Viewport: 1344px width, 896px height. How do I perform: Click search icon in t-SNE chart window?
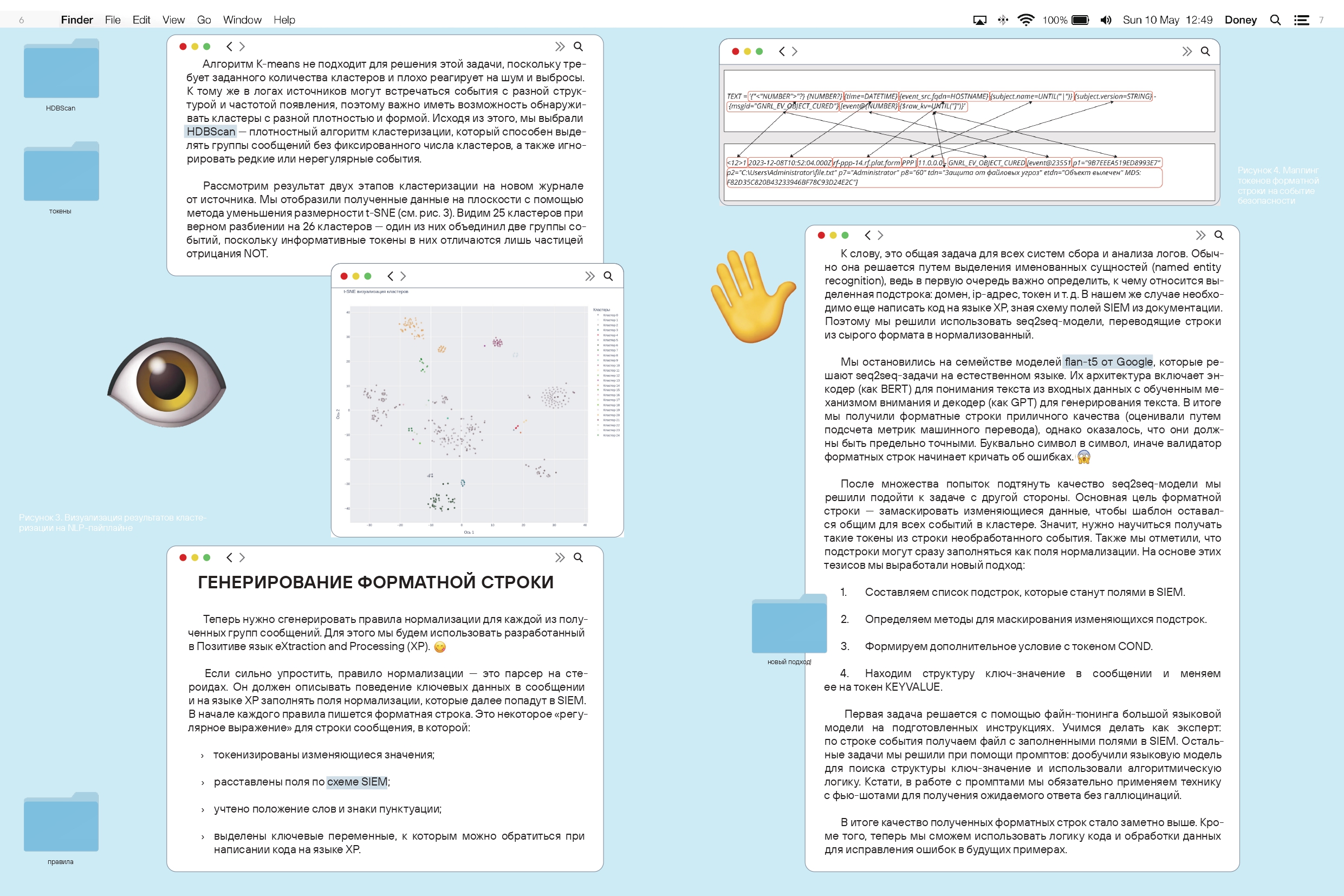(x=608, y=276)
